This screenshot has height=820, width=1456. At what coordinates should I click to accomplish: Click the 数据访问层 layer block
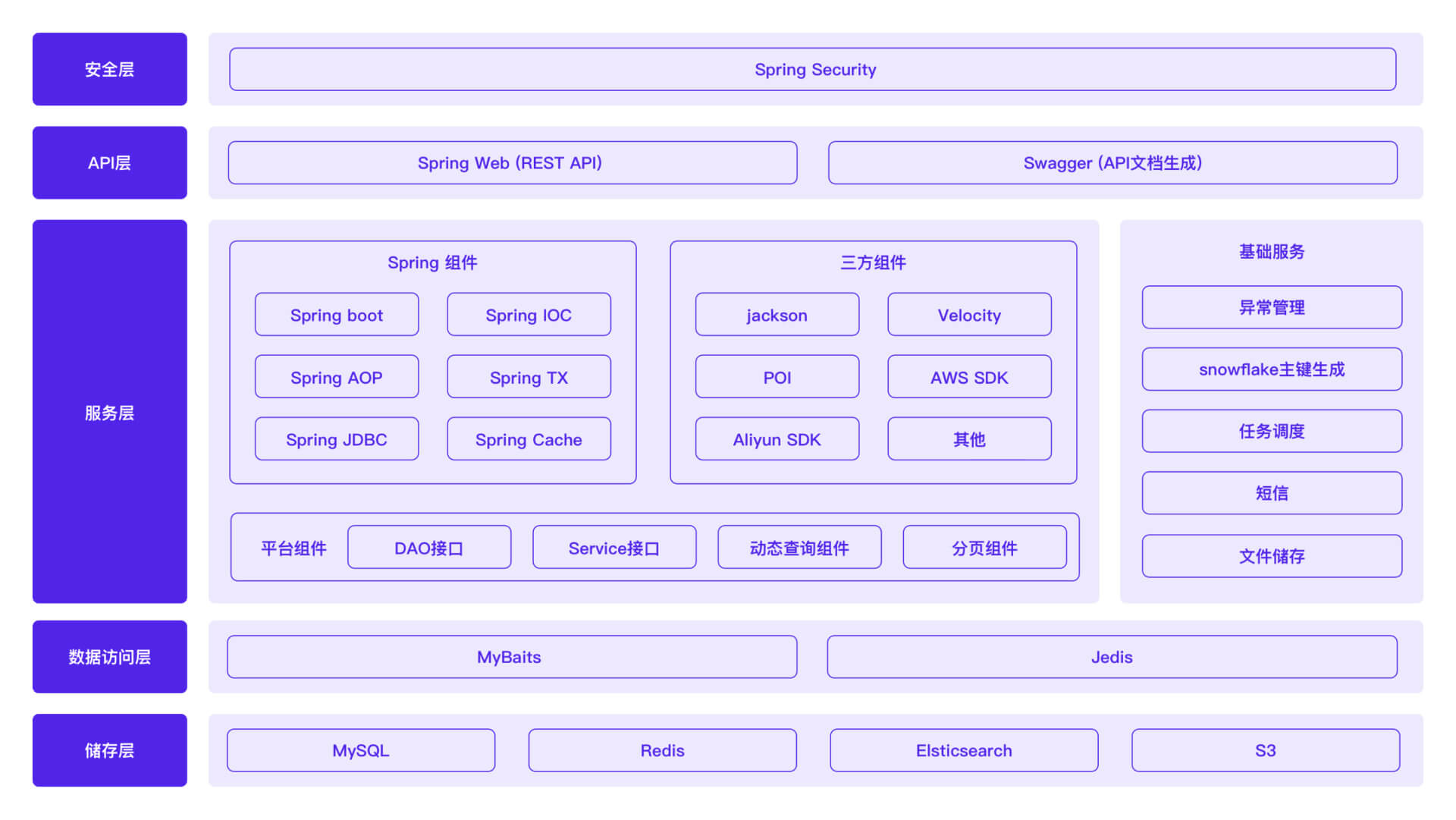[109, 657]
